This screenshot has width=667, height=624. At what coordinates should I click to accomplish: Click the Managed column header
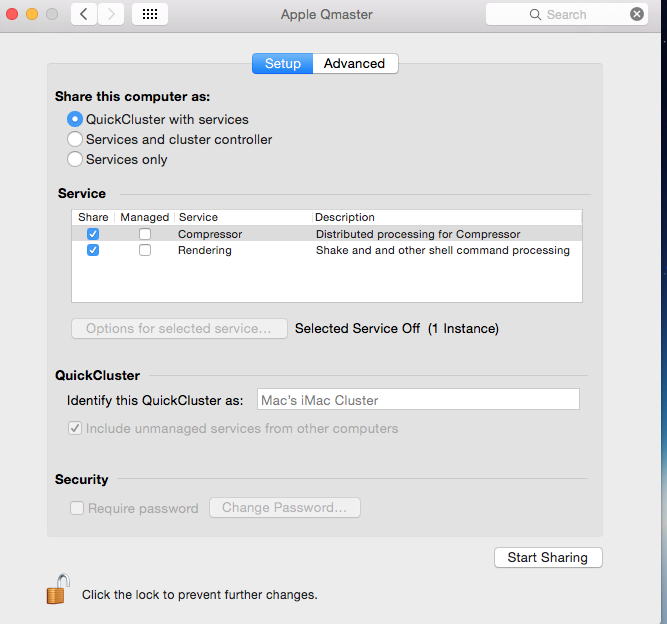pos(145,217)
